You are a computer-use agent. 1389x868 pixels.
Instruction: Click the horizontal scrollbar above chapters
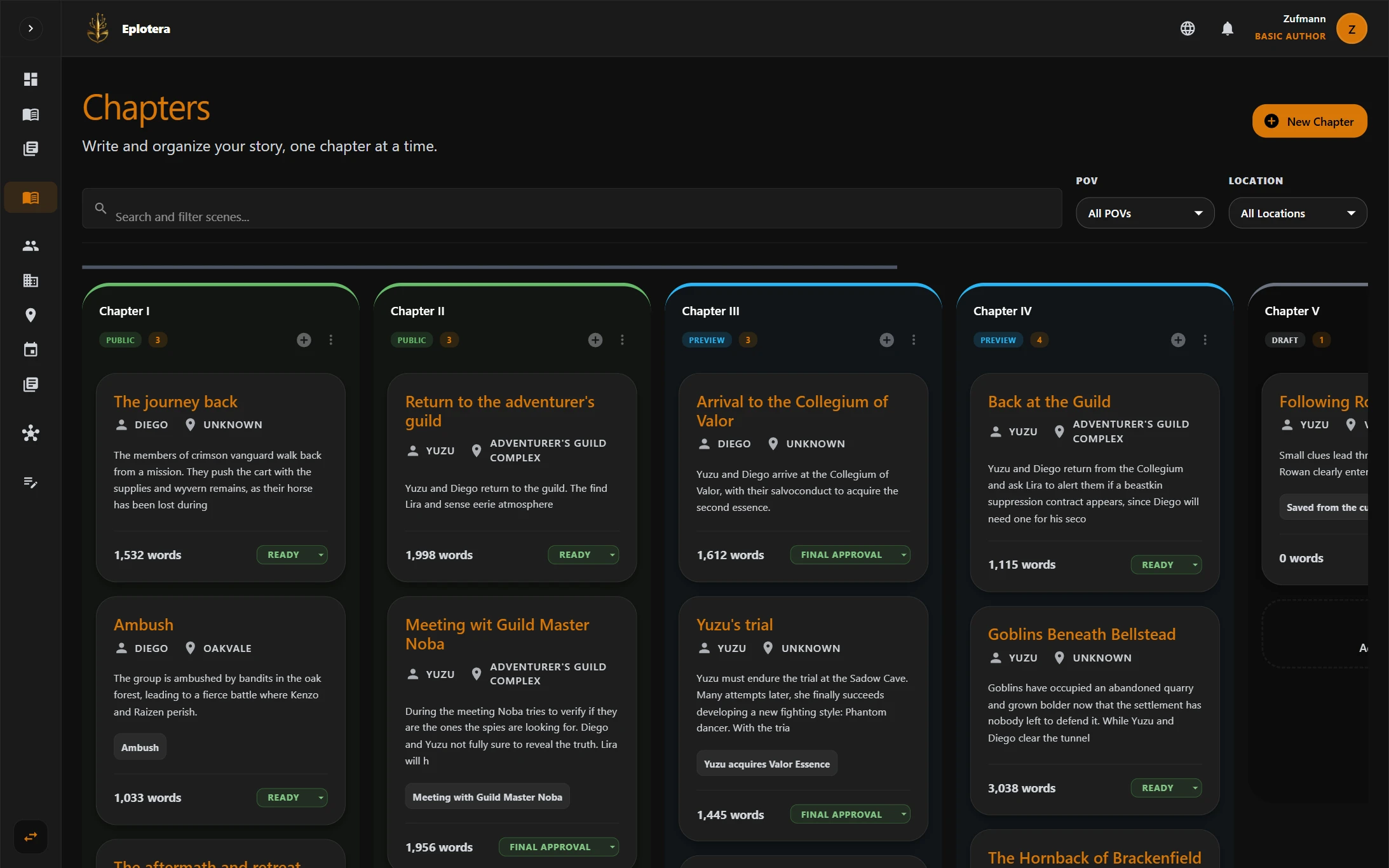click(x=489, y=267)
